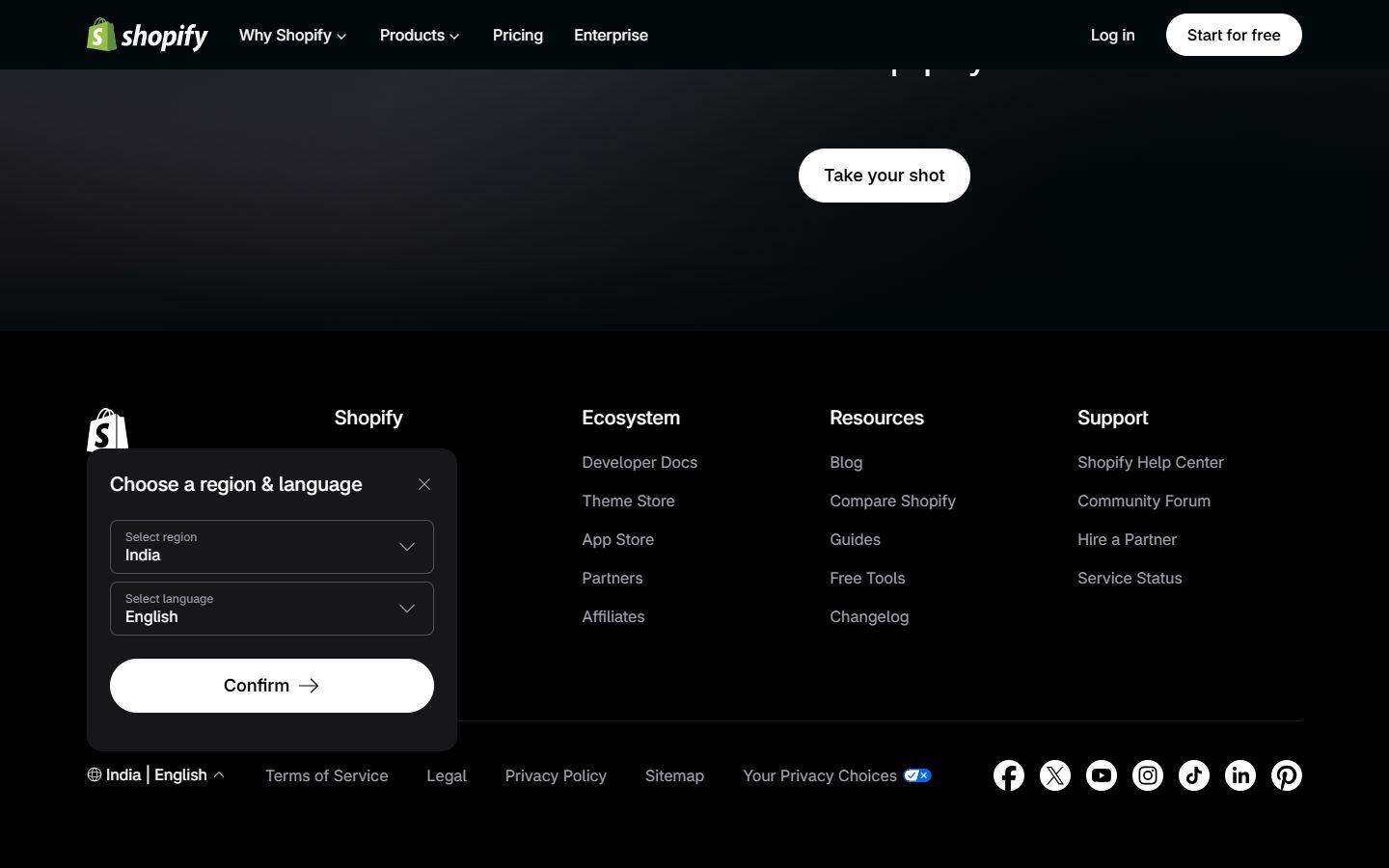
Task: Open the Legal page
Action: (x=447, y=775)
